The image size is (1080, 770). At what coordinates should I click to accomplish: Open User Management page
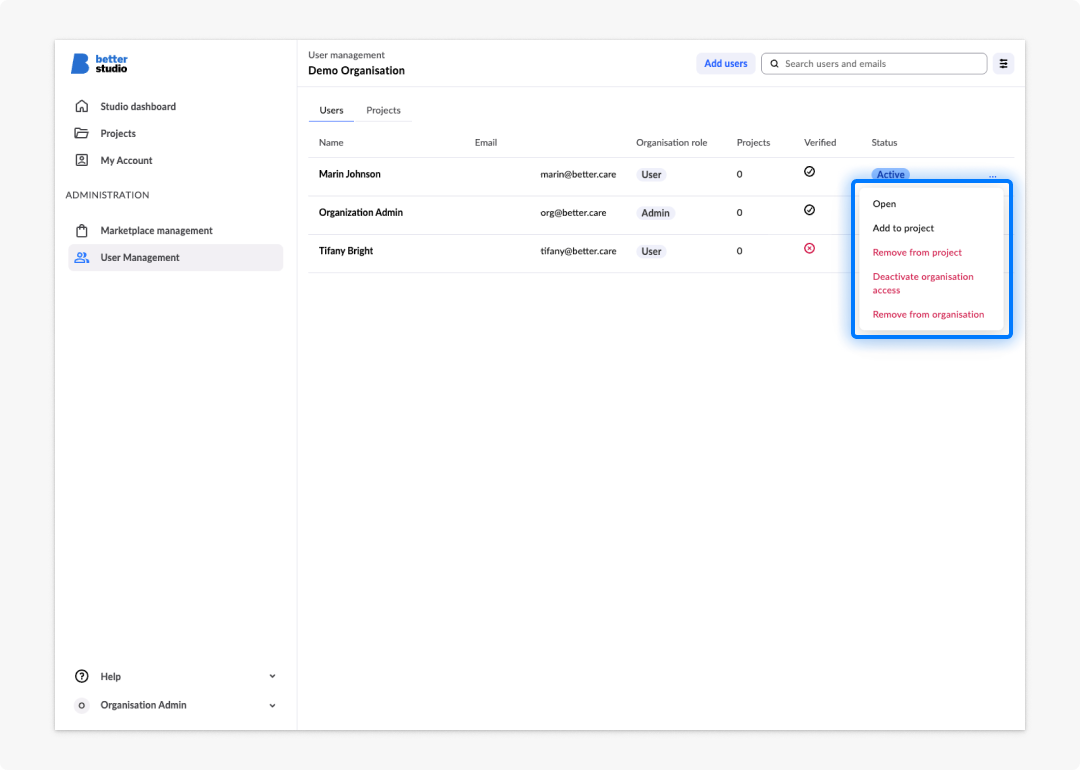pos(176,257)
